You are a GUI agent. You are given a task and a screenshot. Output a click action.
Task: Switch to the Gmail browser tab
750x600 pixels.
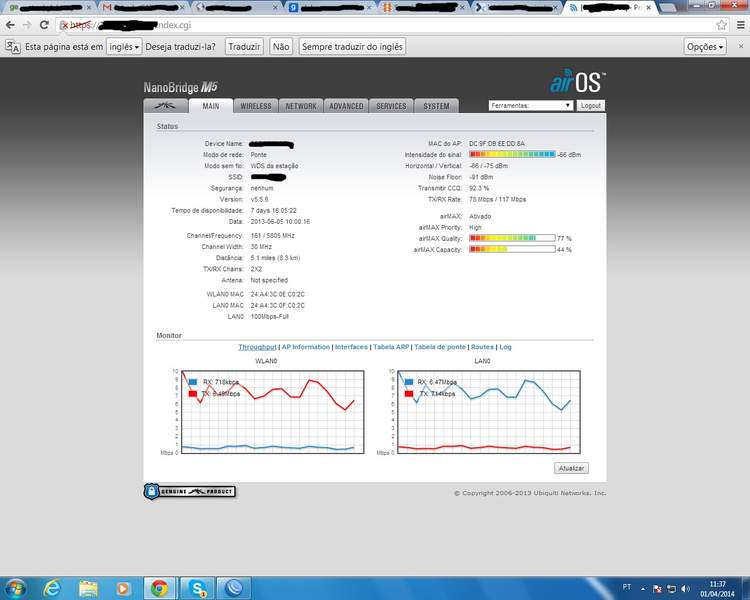tap(144, 8)
